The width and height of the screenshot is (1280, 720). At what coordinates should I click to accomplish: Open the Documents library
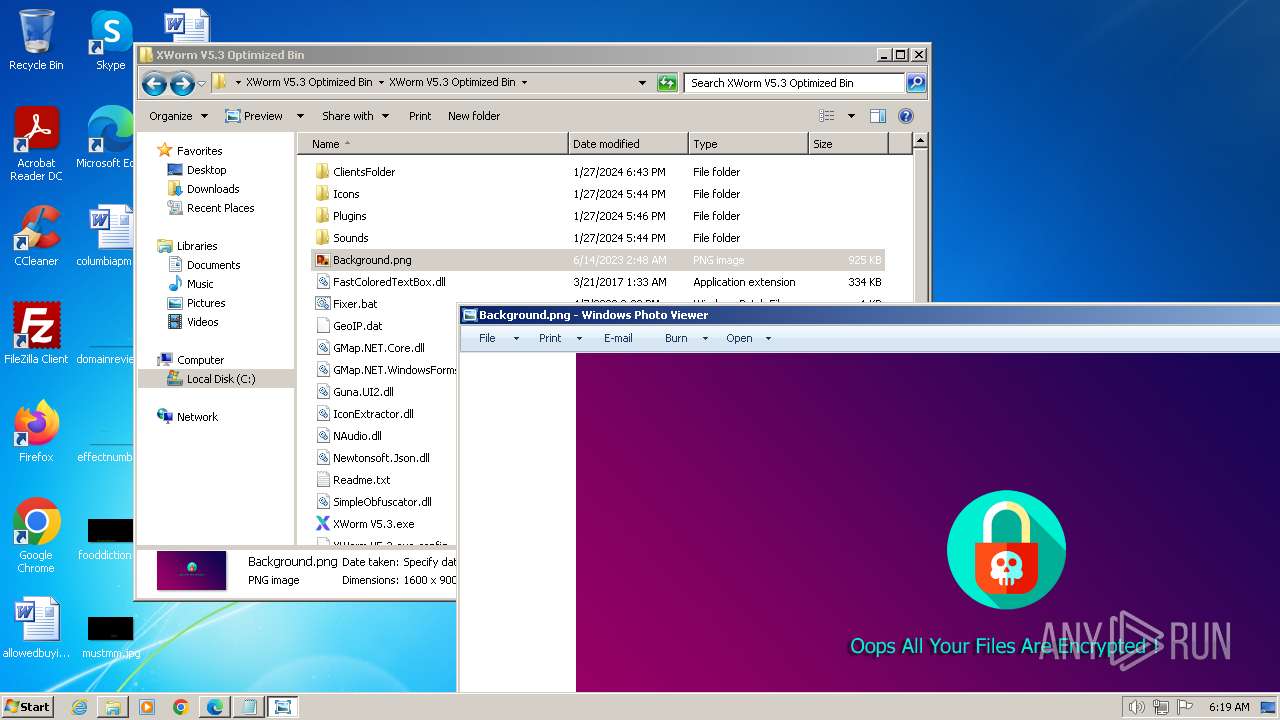coord(213,265)
